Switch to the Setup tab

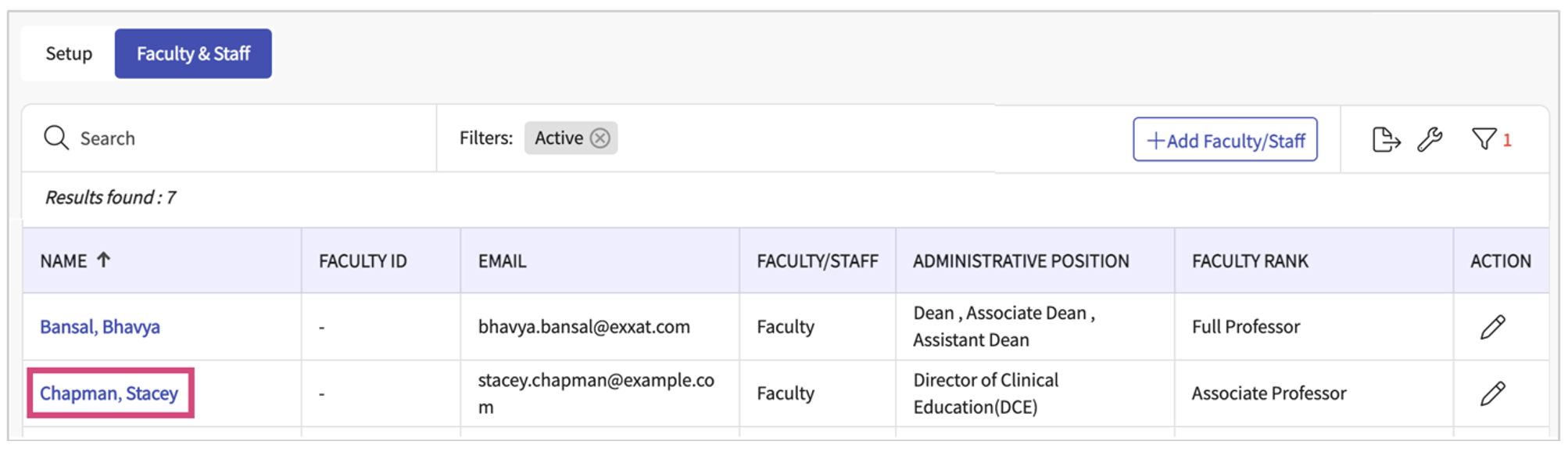(69, 54)
